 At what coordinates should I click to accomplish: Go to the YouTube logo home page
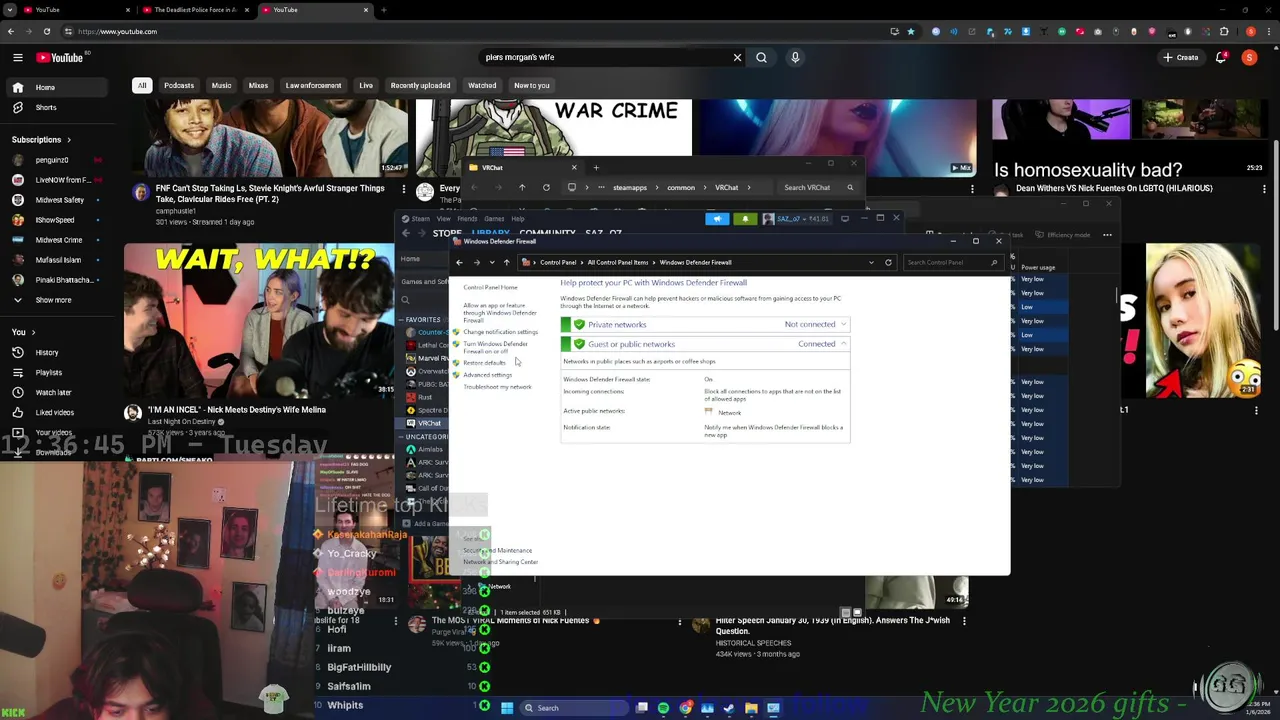click(60, 57)
